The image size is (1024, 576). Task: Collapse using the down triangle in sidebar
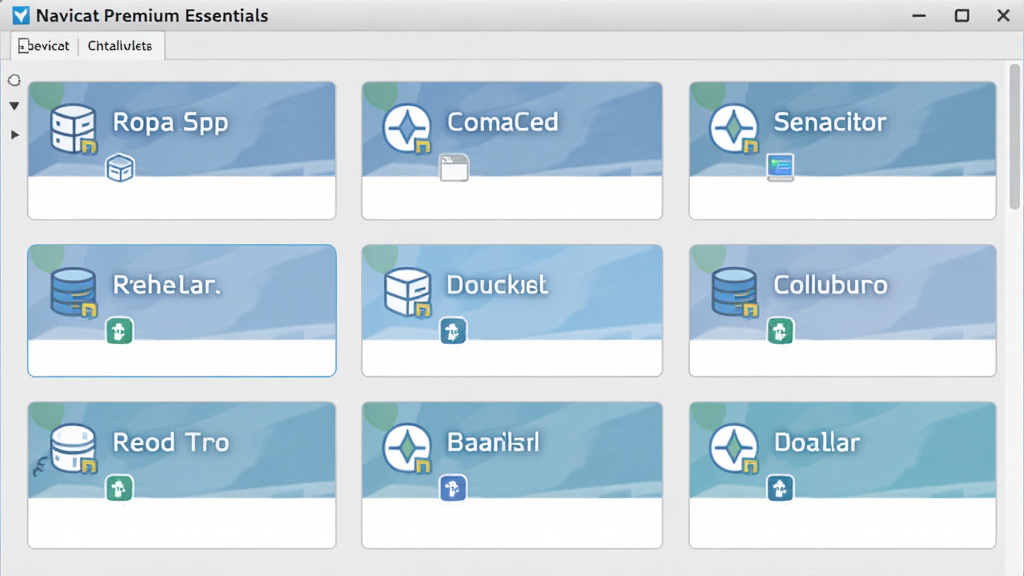14,106
